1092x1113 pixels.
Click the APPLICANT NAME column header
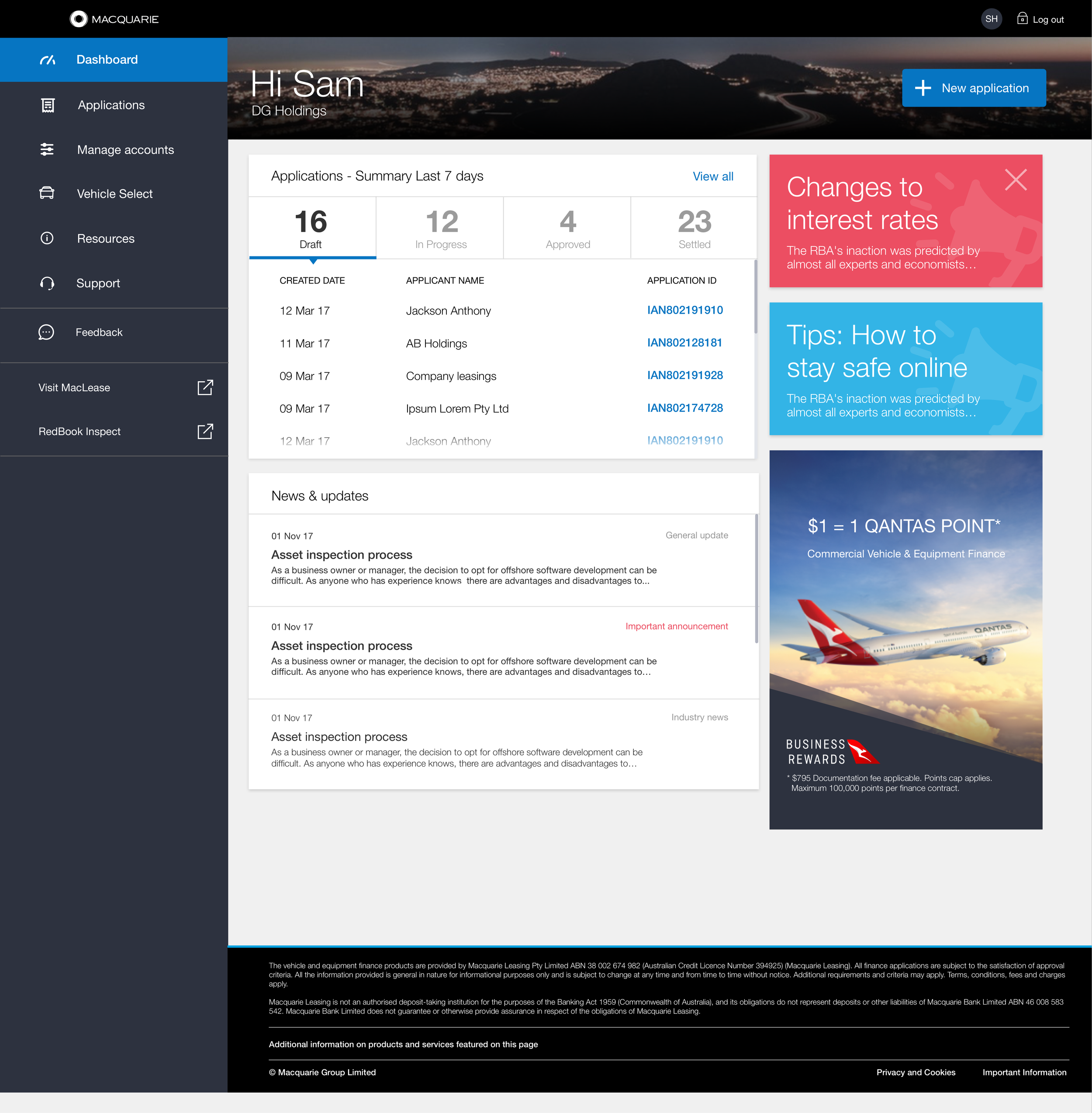[x=445, y=280]
